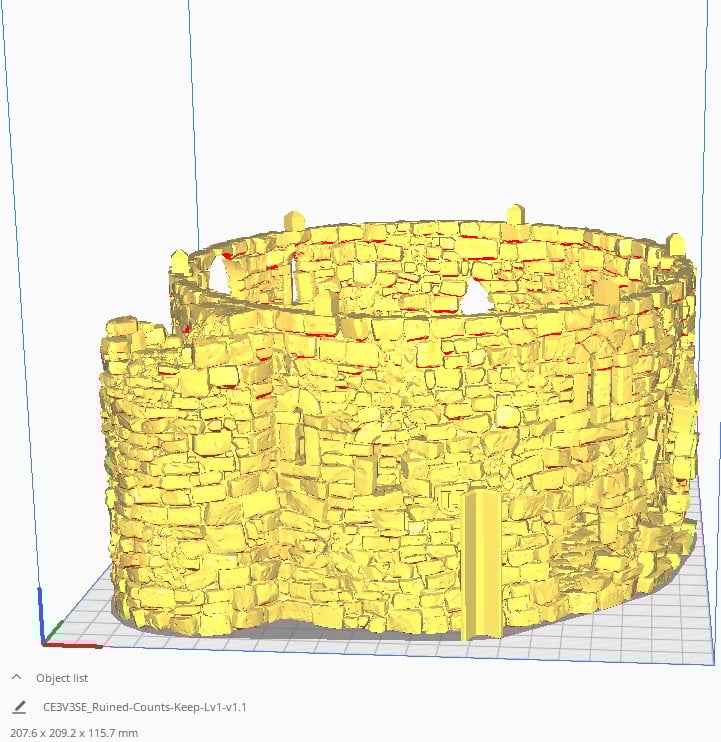The image size is (721, 742).
Task: Click the pointed merlon at top center-right
Action: pos(515,214)
